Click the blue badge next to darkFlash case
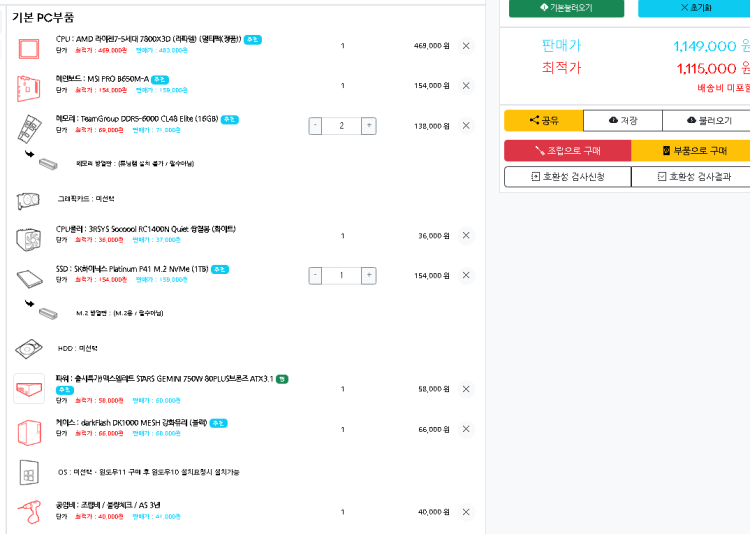Screen dimensions: 750x534 (219, 423)
